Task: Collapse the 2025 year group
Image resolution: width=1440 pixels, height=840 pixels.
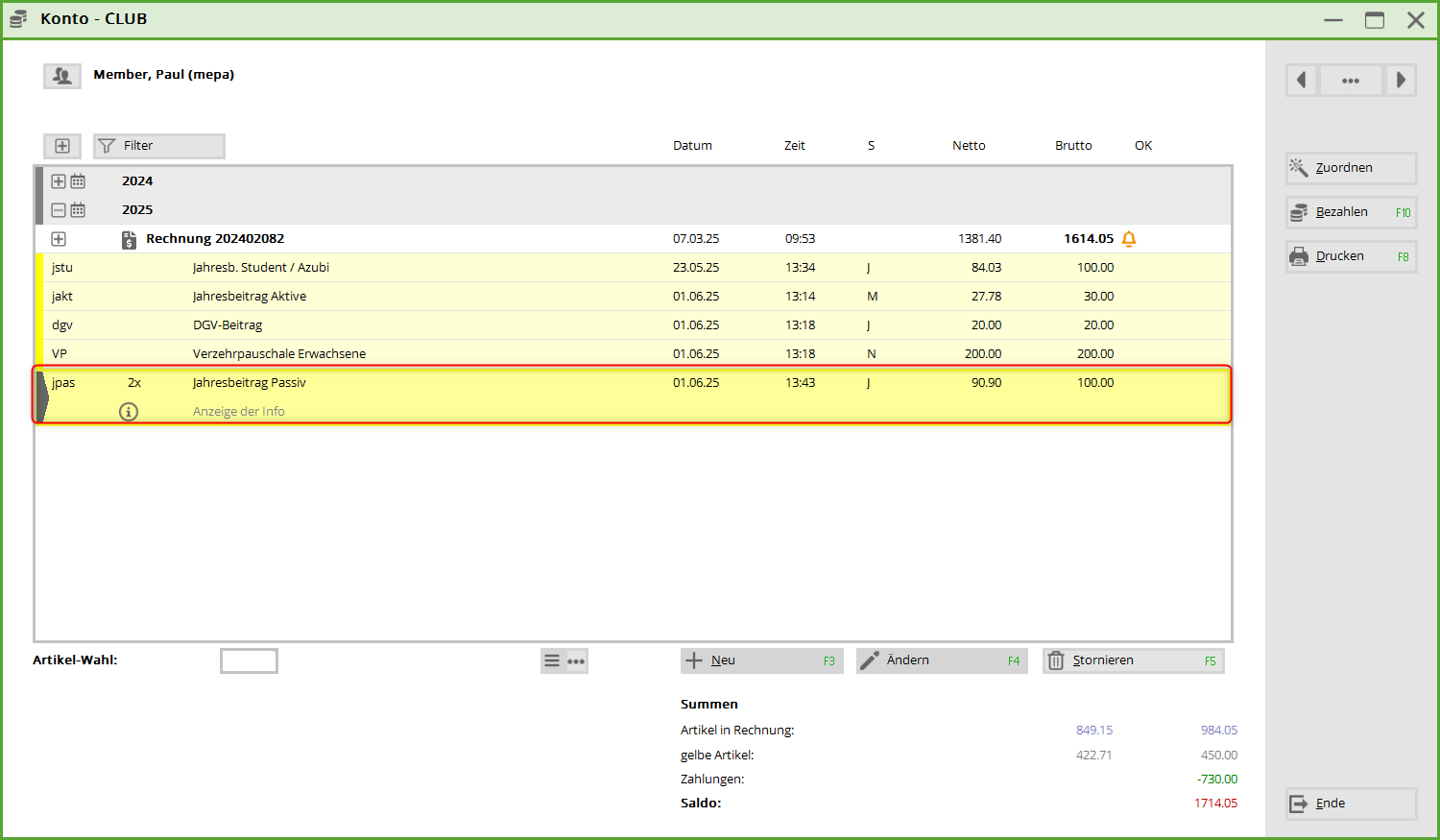Action: point(59,210)
